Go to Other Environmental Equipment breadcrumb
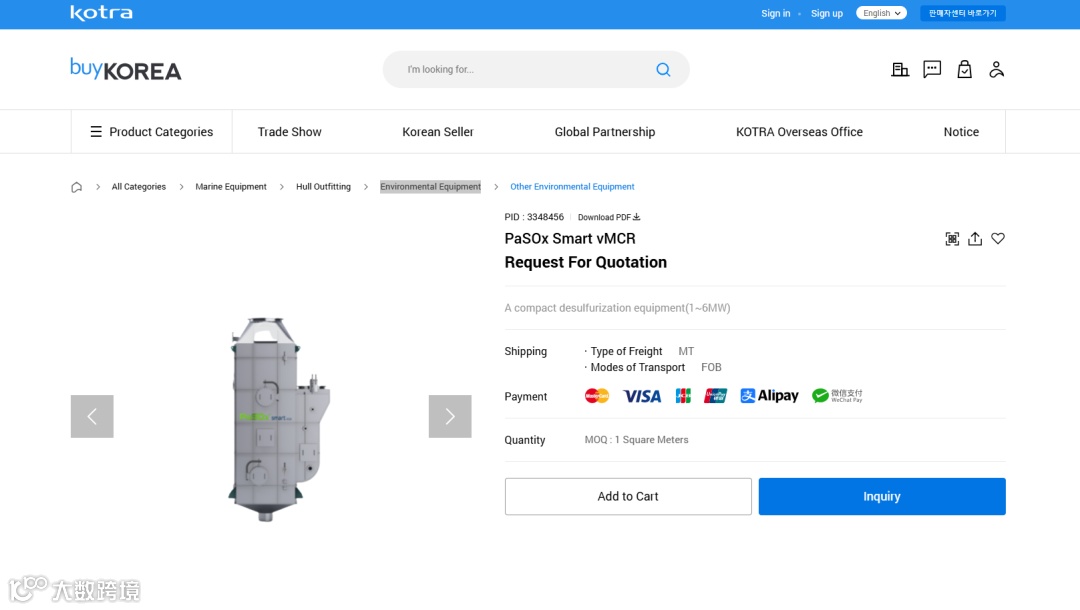 572,187
